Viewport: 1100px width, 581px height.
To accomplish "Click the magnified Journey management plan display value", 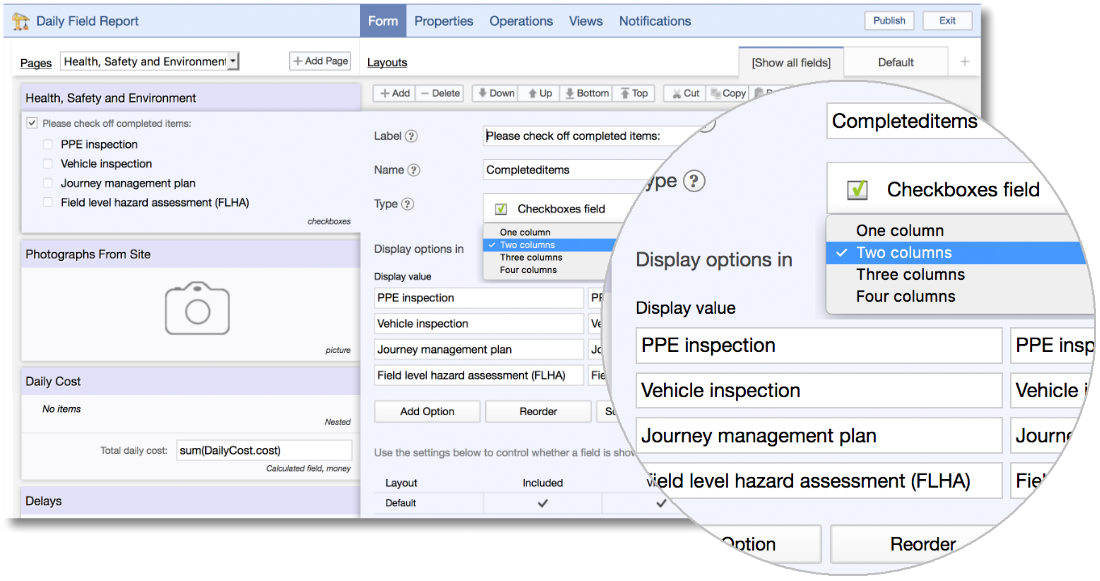I will click(819, 436).
